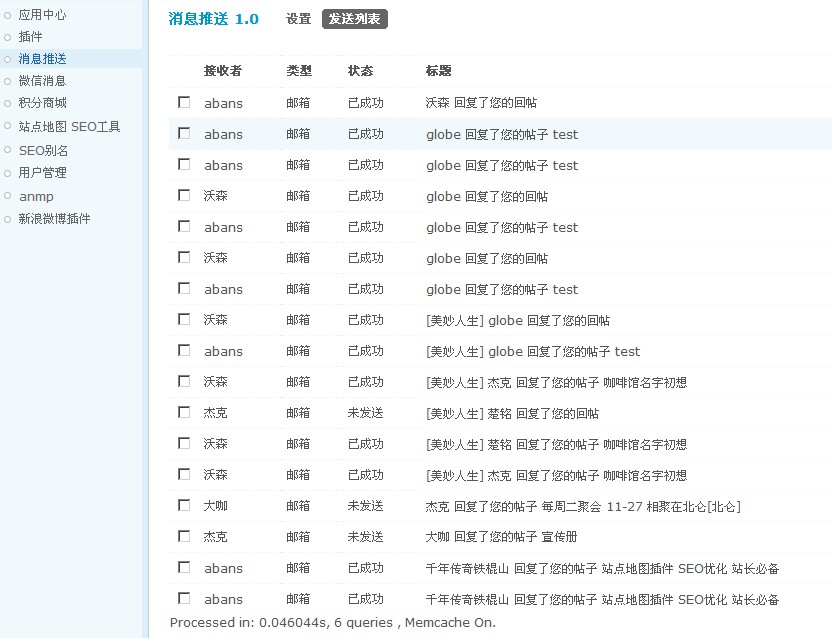The width and height of the screenshot is (832, 638).
Task: Click the 标题 column header
Action: pos(438,71)
